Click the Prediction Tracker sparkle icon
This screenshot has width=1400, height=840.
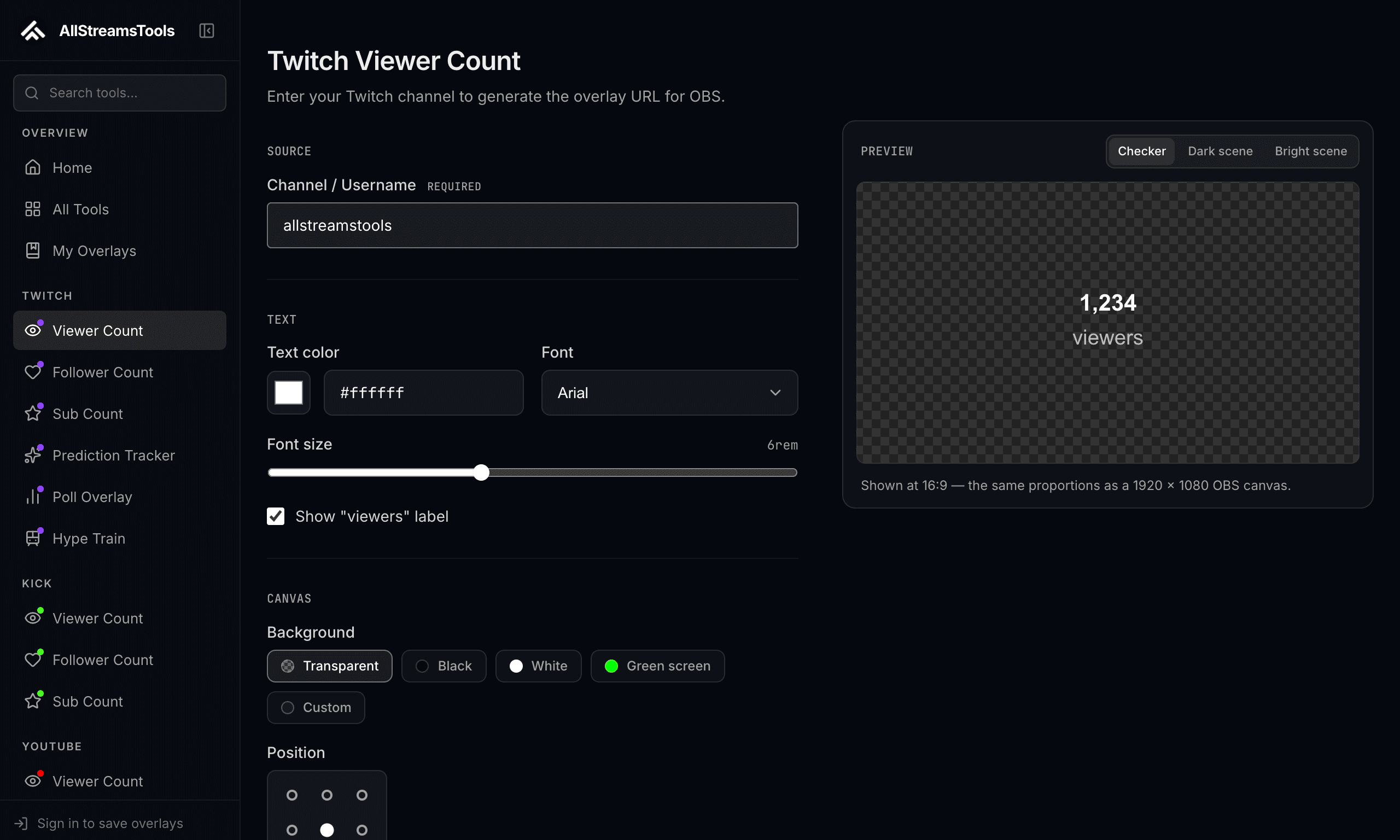(33, 455)
